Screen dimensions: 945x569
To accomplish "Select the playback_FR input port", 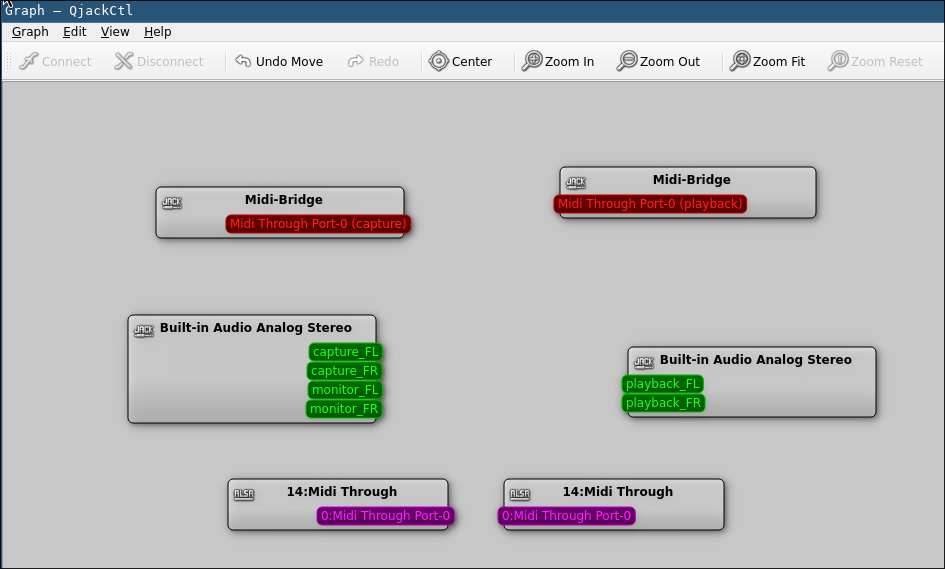I will pyautogui.click(x=663, y=403).
